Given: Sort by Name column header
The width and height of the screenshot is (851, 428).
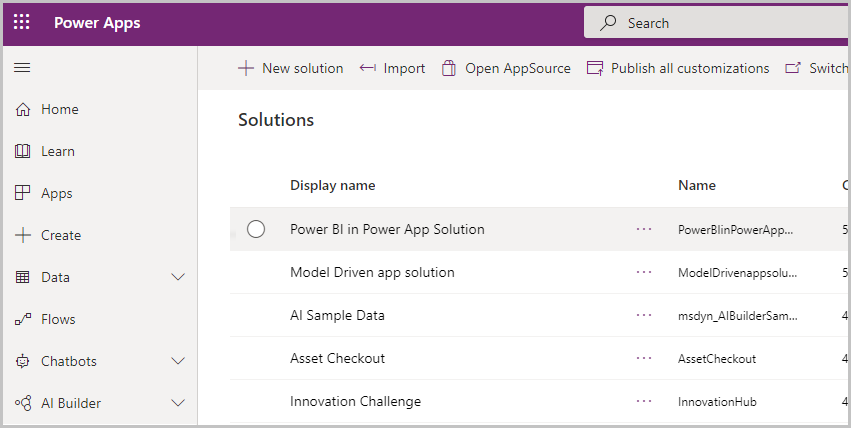Looking at the screenshot, I should tap(697, 186).
